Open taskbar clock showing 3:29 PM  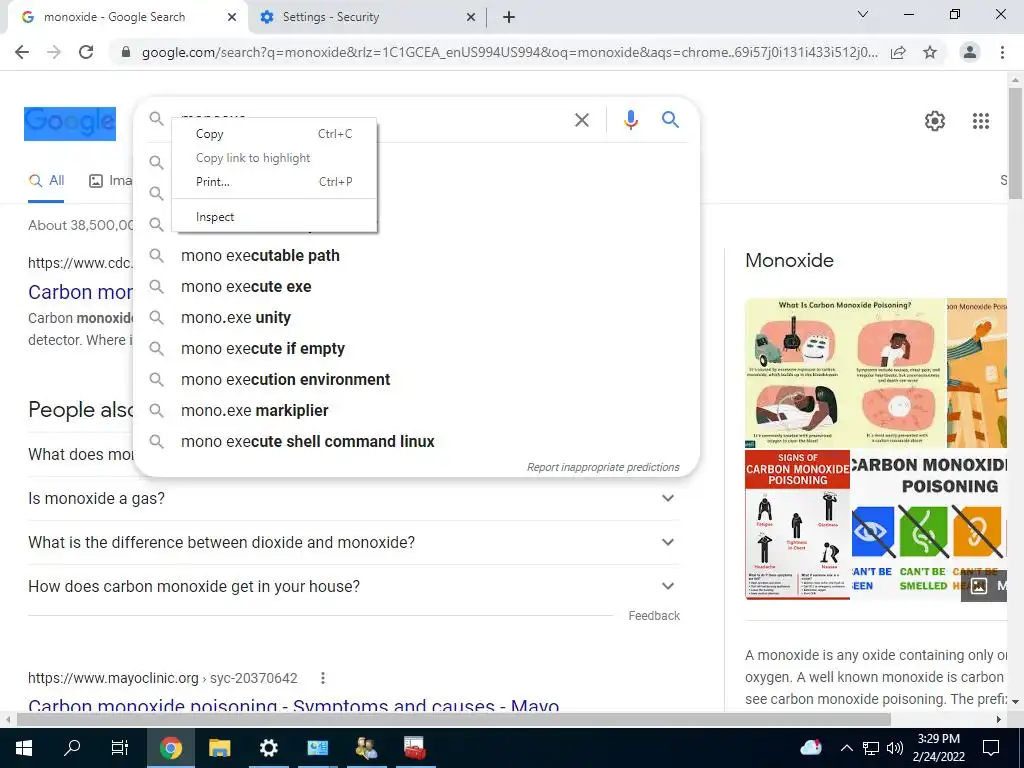(938, 748)
